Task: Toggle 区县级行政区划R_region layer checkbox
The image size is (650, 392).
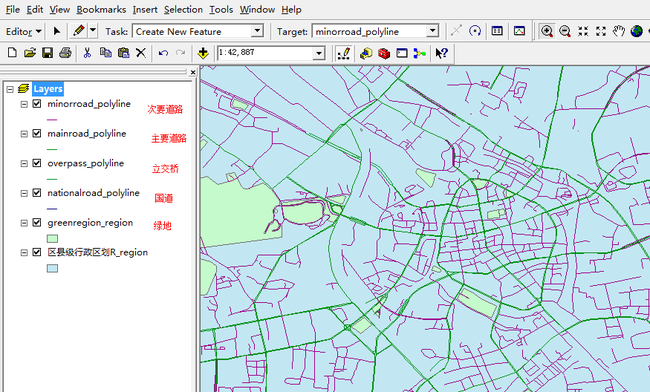Action: point(37,252)
